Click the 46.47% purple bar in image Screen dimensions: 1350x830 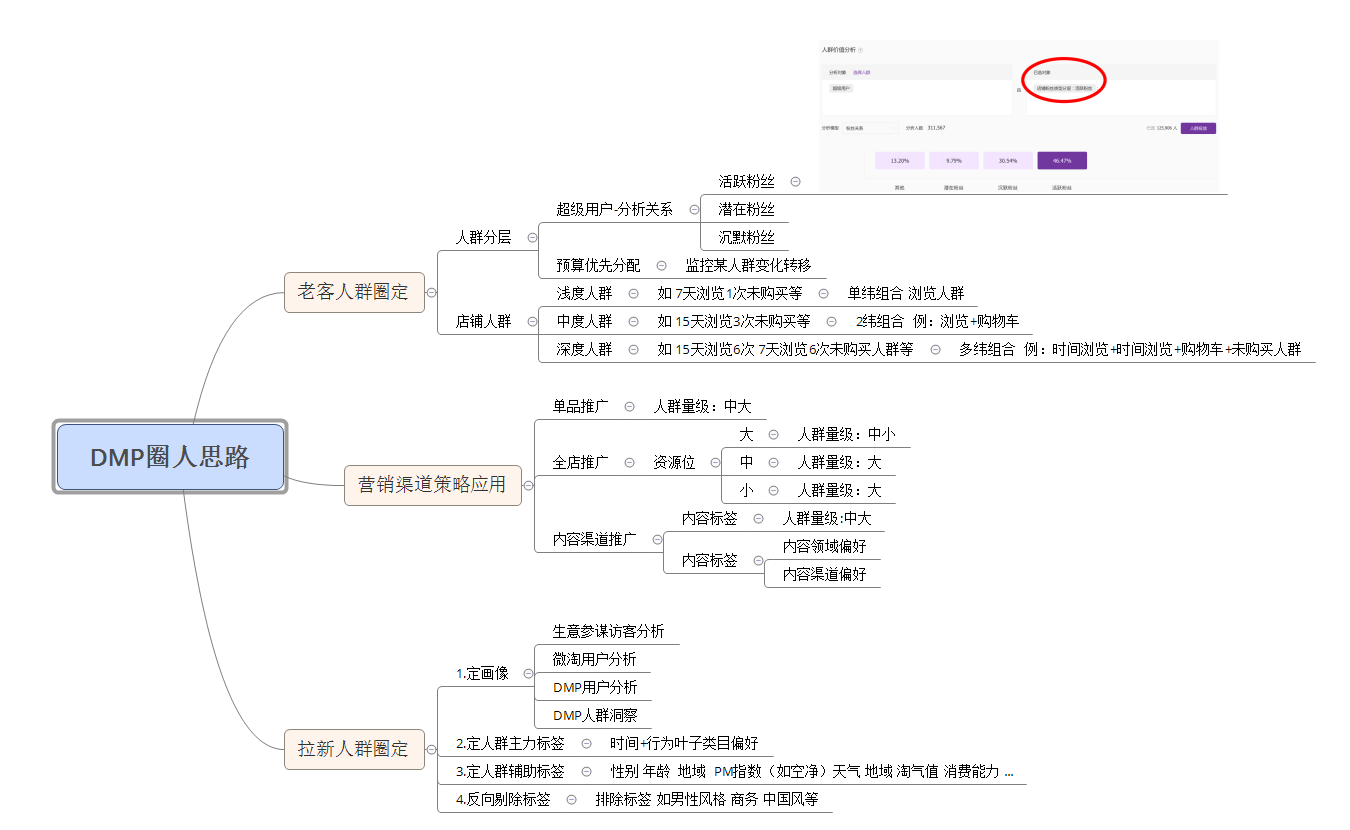coord(1062,160)
